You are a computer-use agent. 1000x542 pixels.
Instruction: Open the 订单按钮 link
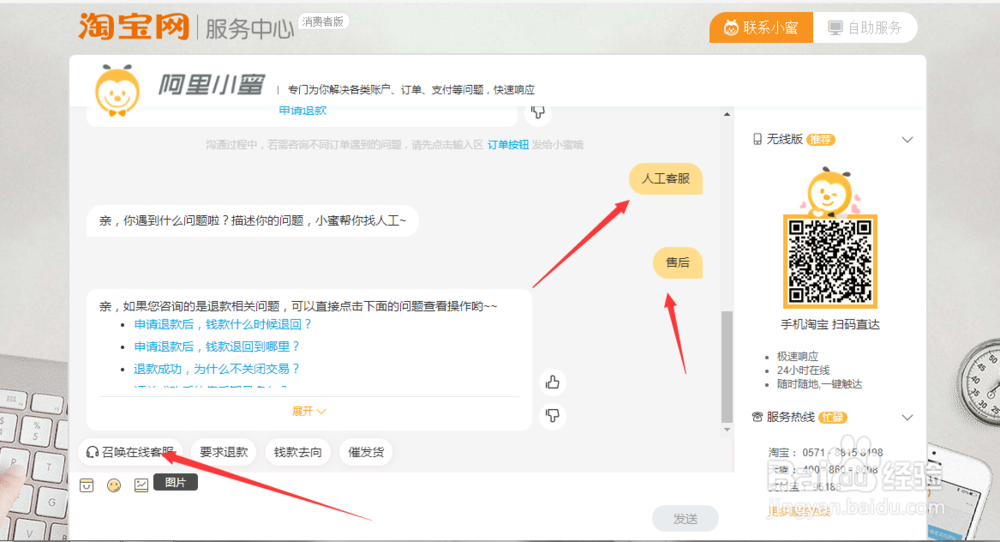coord(508,145)
